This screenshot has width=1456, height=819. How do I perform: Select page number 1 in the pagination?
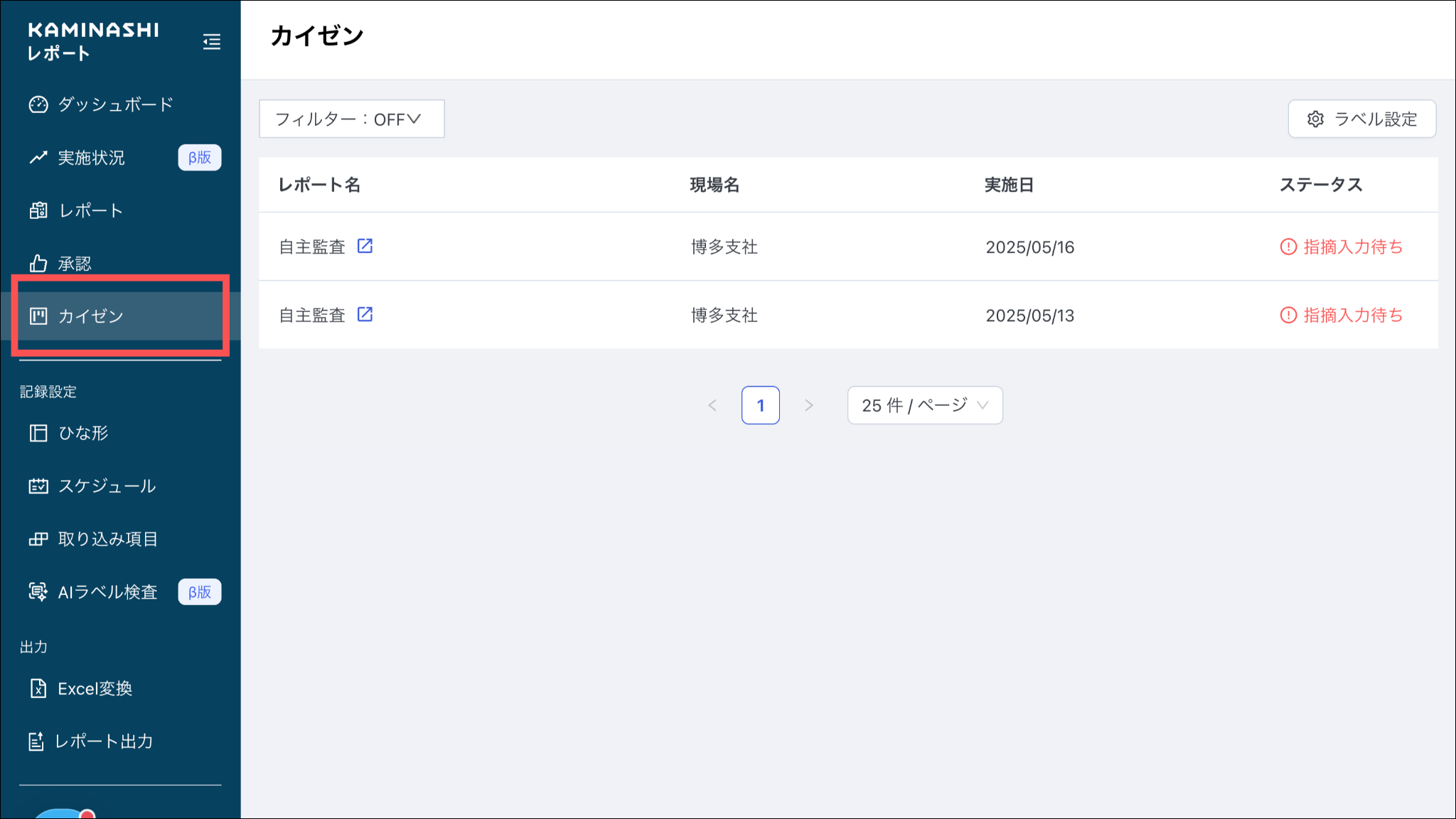760,405
